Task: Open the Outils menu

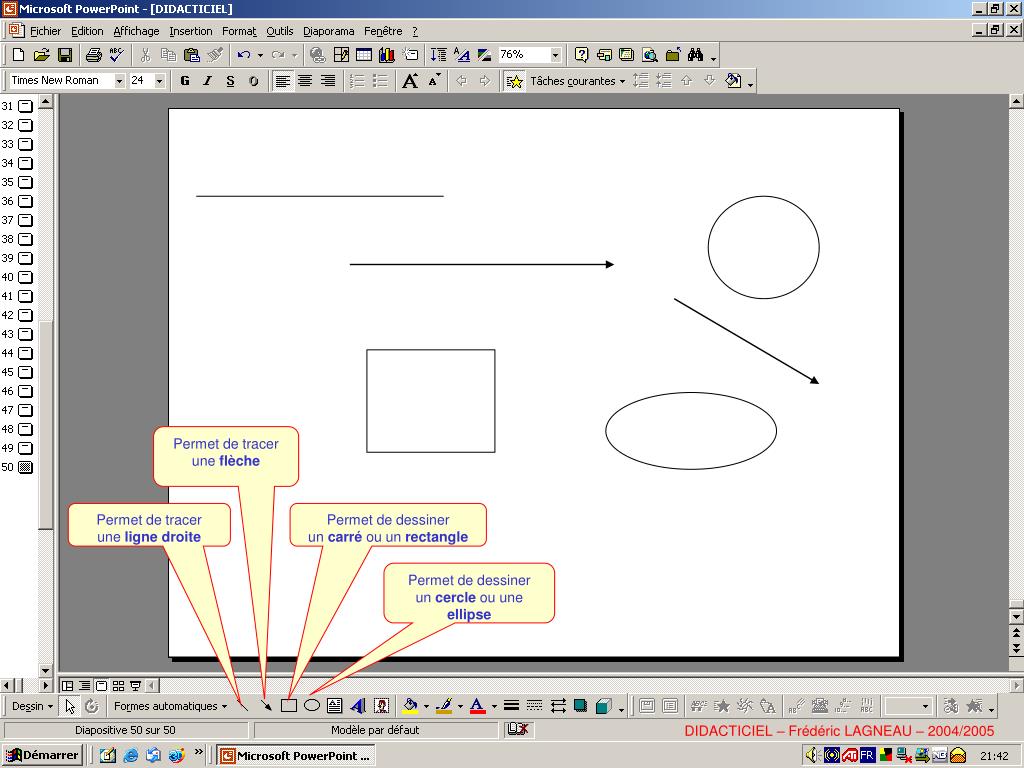Action: (280, 31)
